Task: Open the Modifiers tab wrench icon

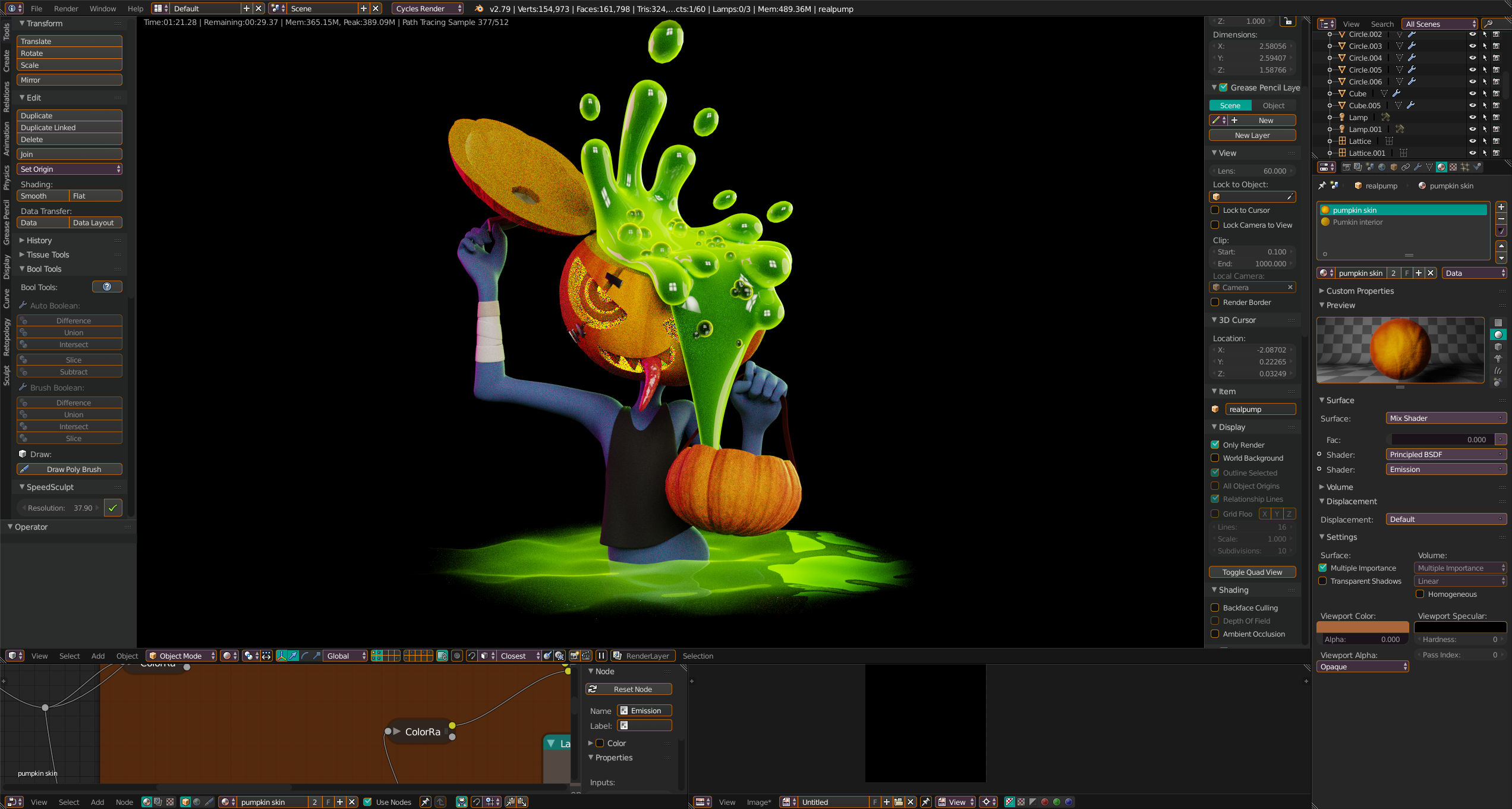Action: pos(1417,167)
